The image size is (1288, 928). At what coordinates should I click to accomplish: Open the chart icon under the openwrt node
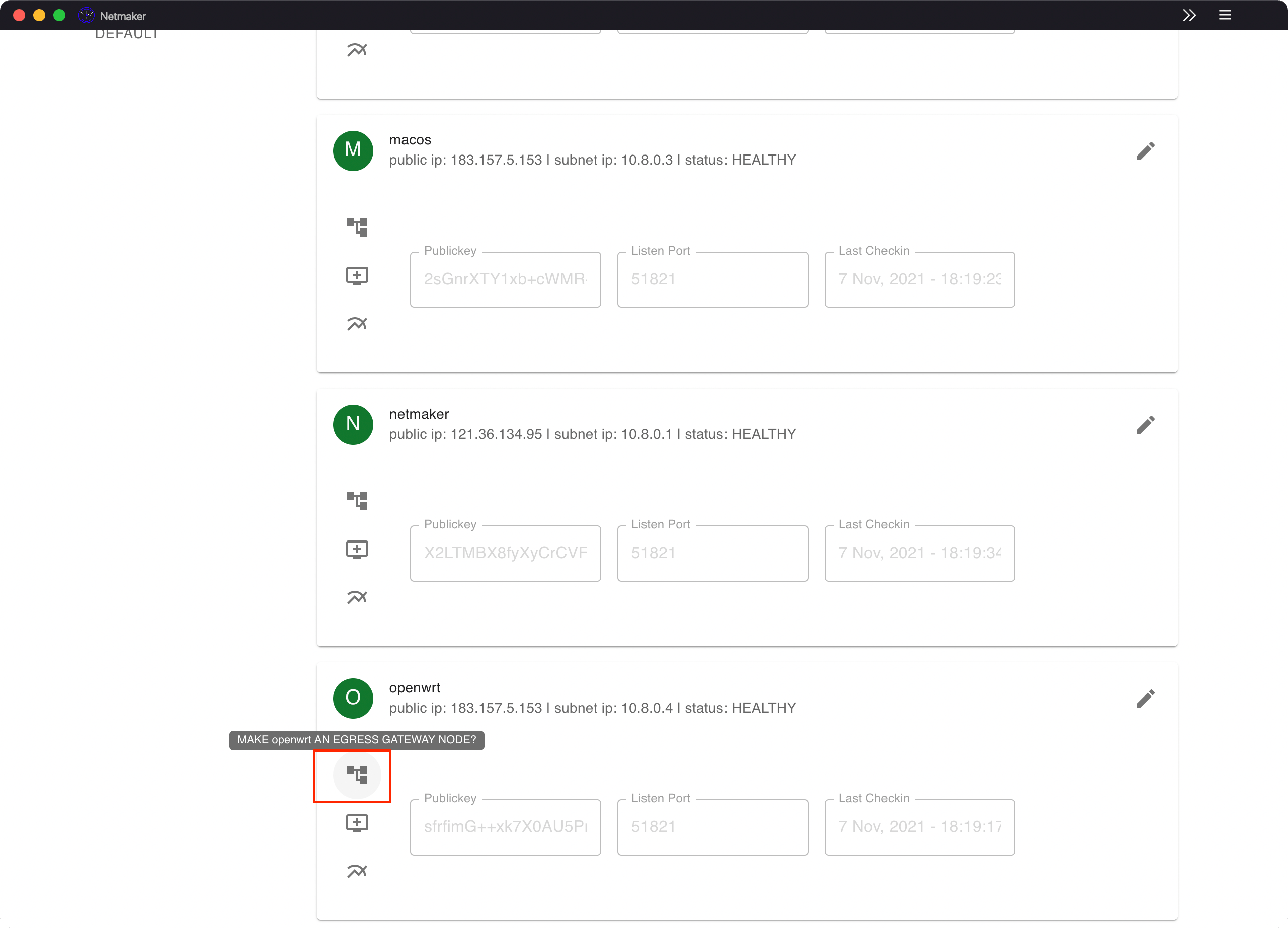[357, 871]
